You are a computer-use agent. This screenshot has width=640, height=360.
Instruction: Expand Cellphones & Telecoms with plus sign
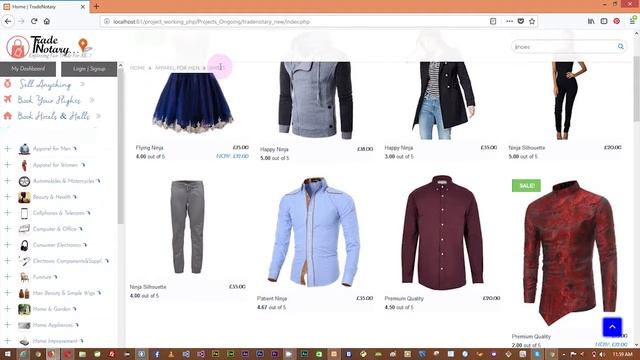pos(7,213)
